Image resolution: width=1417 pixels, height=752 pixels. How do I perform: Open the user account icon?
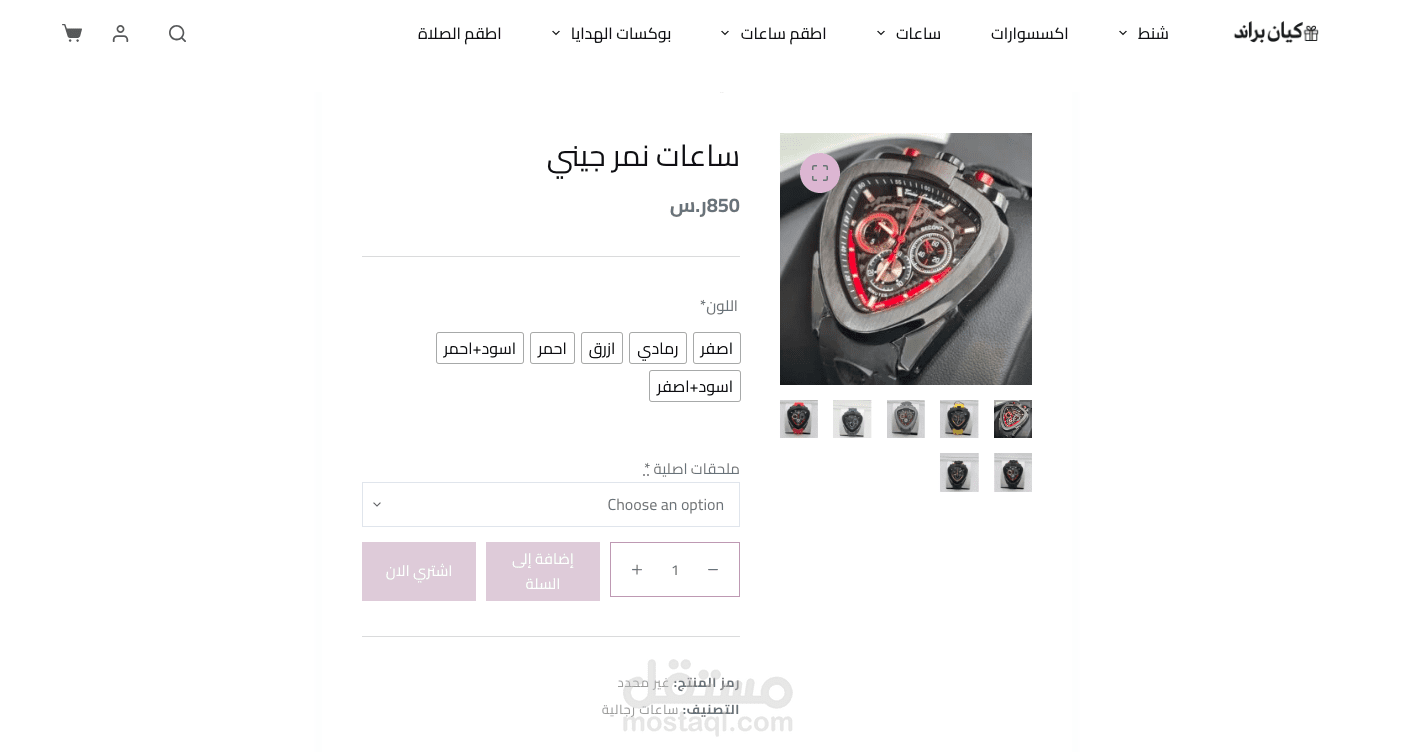tap(121, 33)
